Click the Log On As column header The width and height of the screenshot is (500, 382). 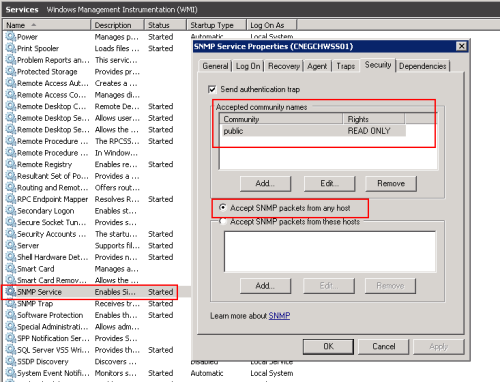(x=271, y=25)
